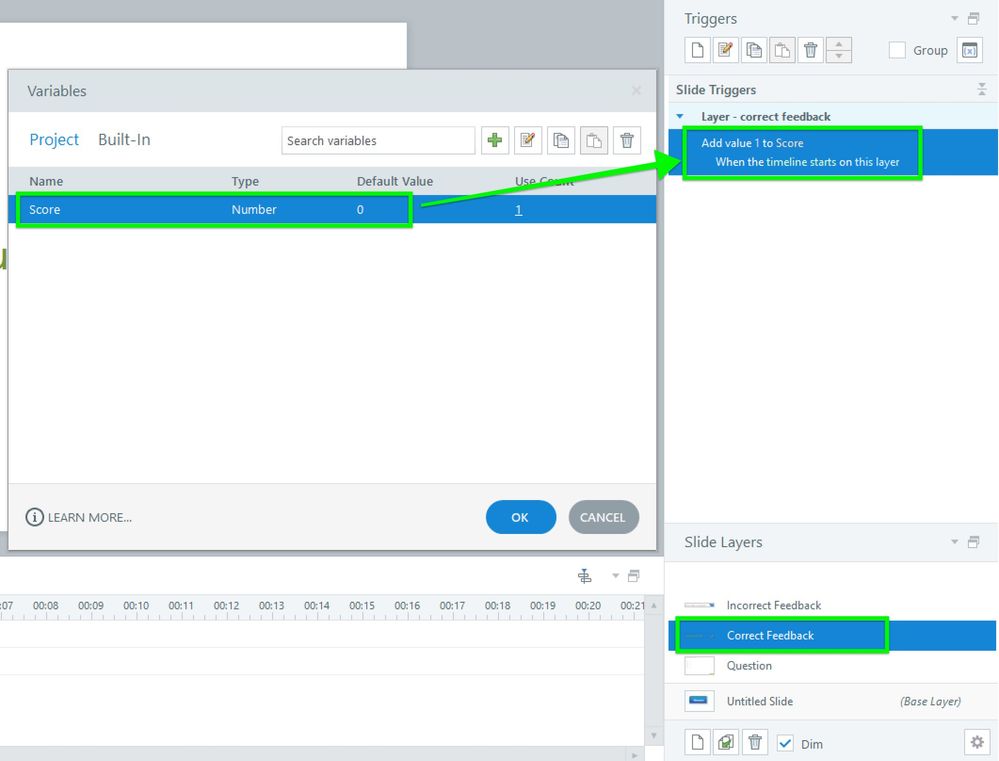This screenshot has width=999, height=761.
Task: Create a new trigger in Triggers panel
Action: pos(698,50)
